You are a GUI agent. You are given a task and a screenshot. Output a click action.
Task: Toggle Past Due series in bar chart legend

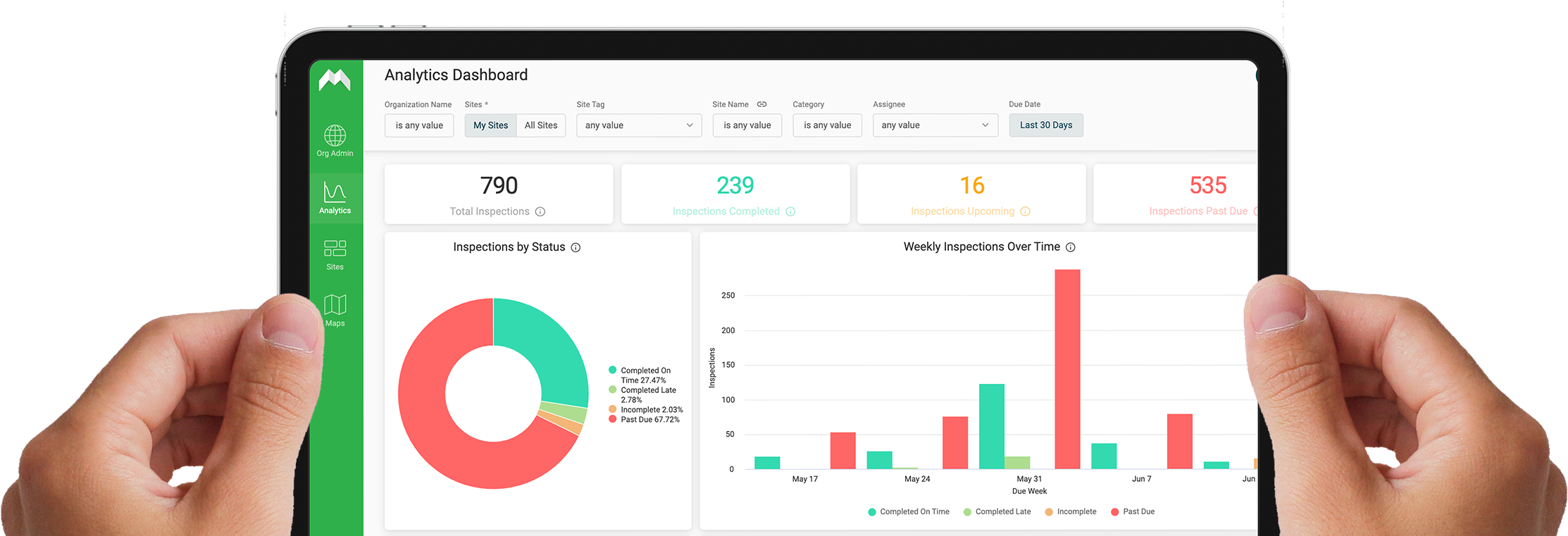click(x=1133, y=512)
